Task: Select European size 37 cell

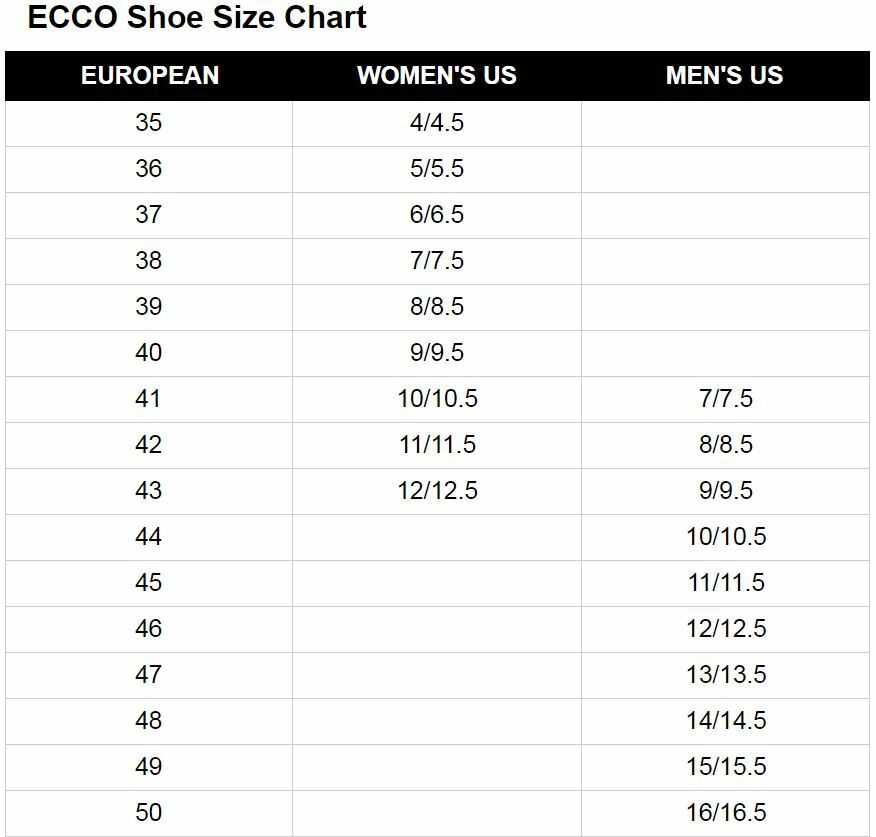Action: click(x=149, y=215)
